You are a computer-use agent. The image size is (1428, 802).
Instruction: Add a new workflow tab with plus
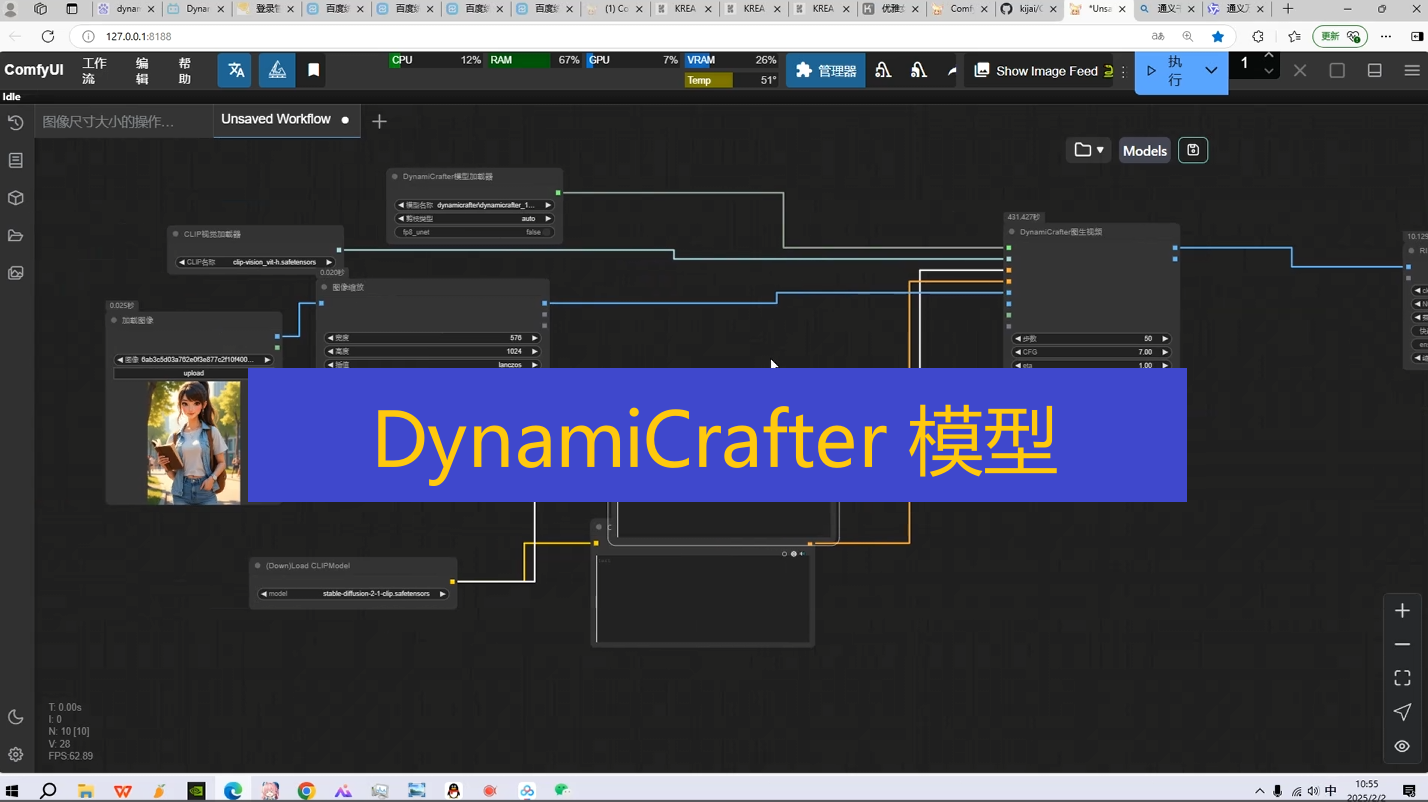(x=379, y=121)
